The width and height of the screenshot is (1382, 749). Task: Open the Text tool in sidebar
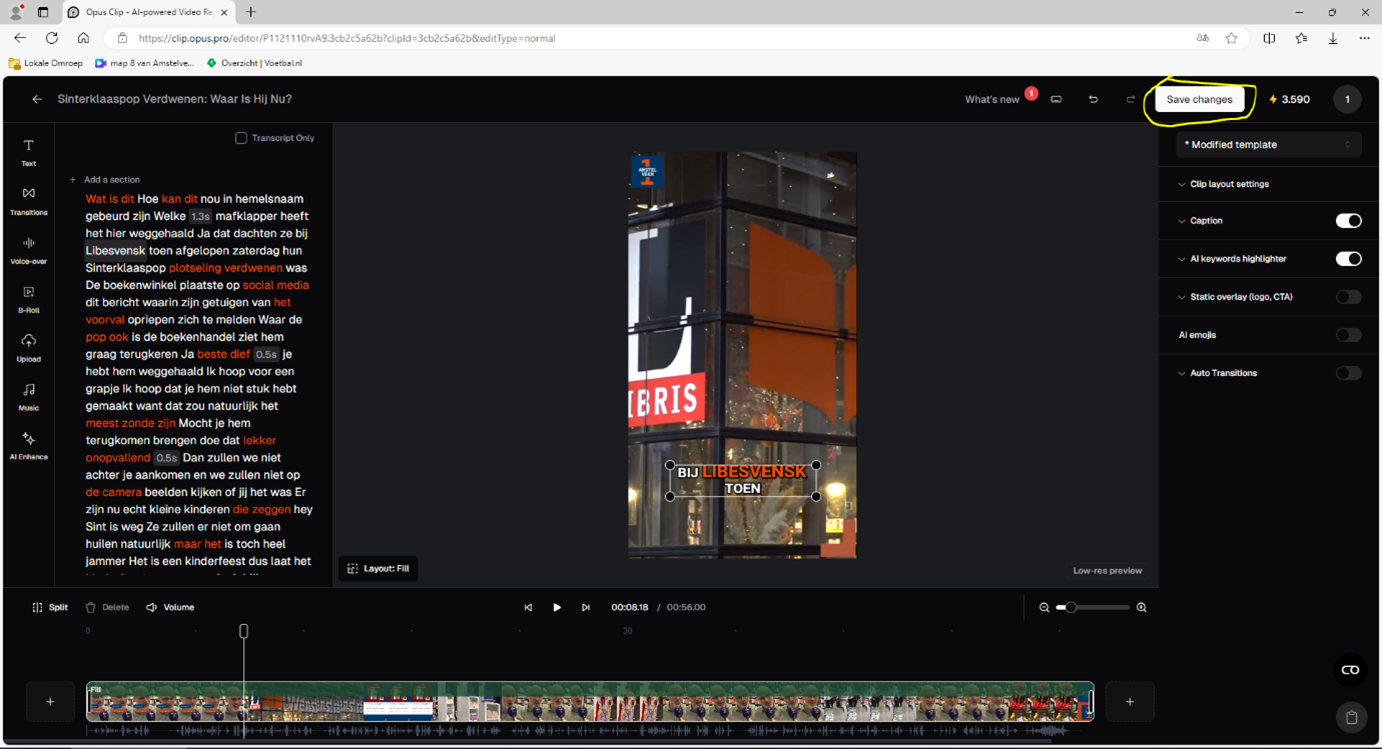pyautogui.click(x=28, y=152)
